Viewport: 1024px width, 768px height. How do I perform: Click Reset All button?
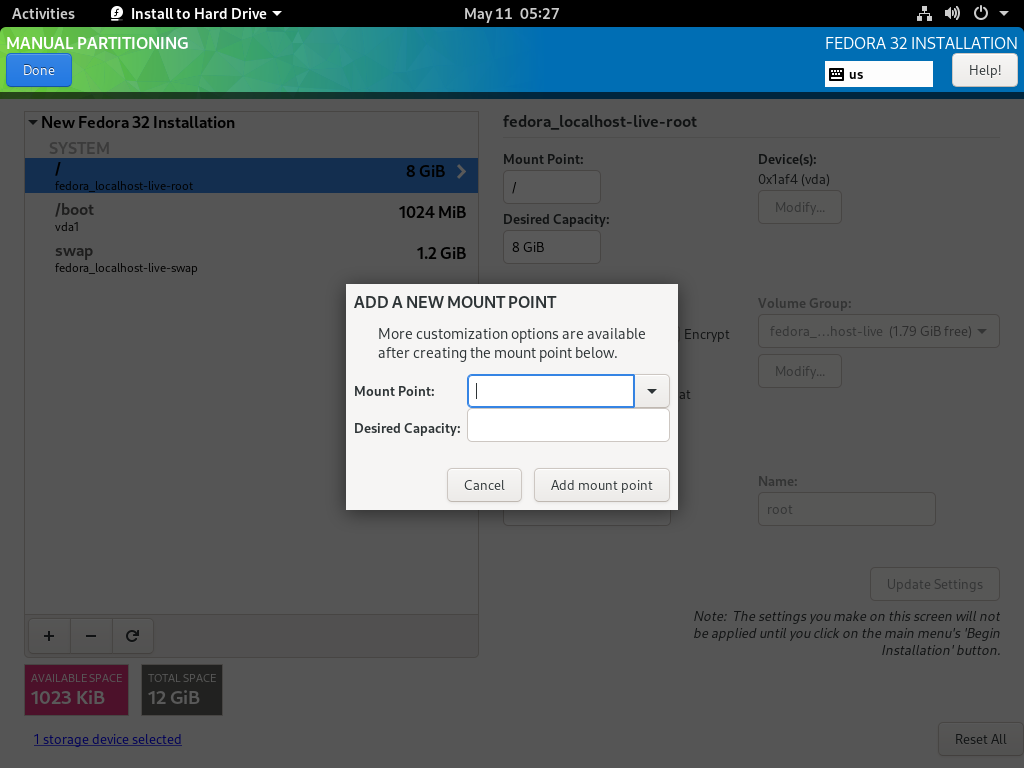(980, 739)
